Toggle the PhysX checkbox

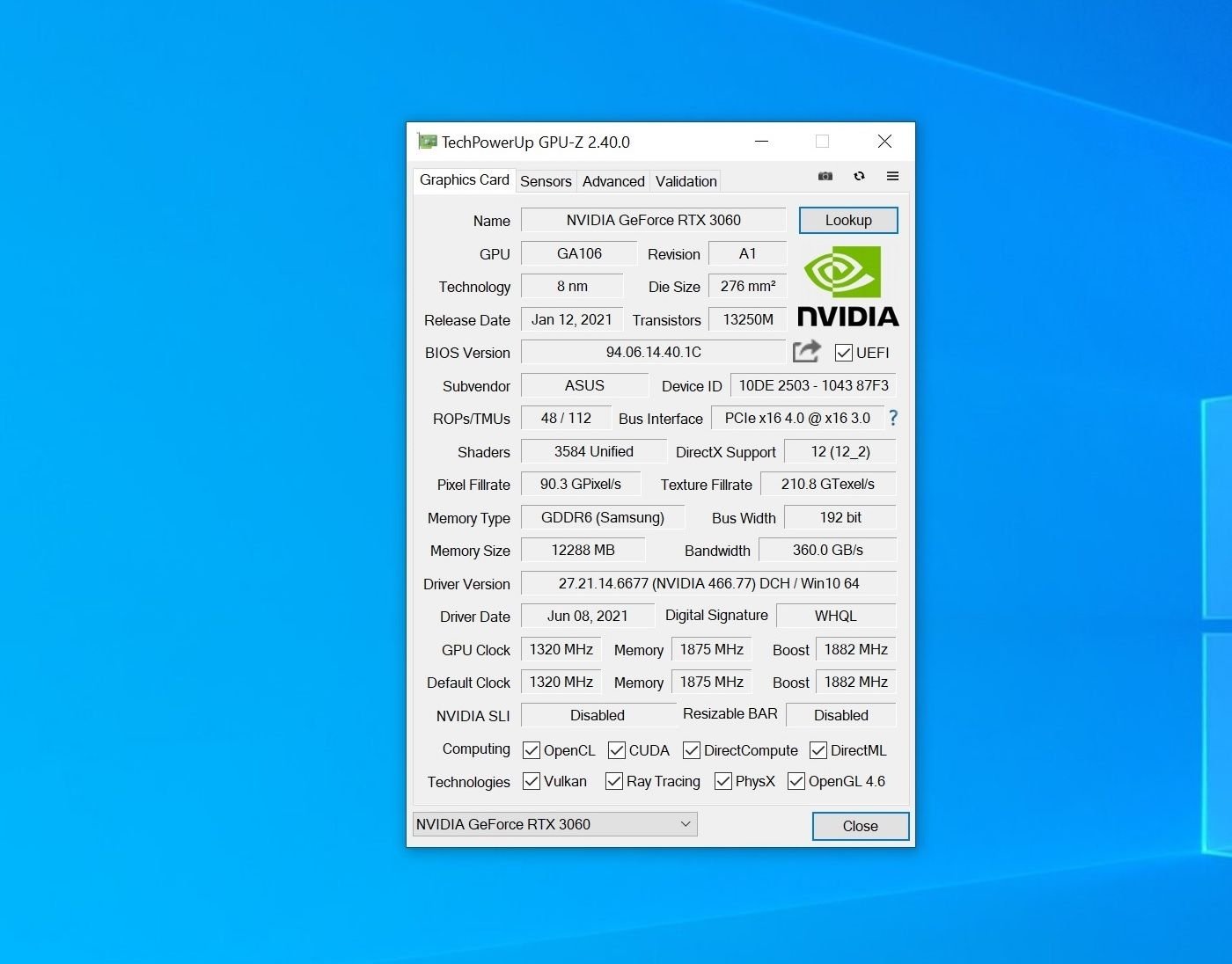click(x=723, y=781)
